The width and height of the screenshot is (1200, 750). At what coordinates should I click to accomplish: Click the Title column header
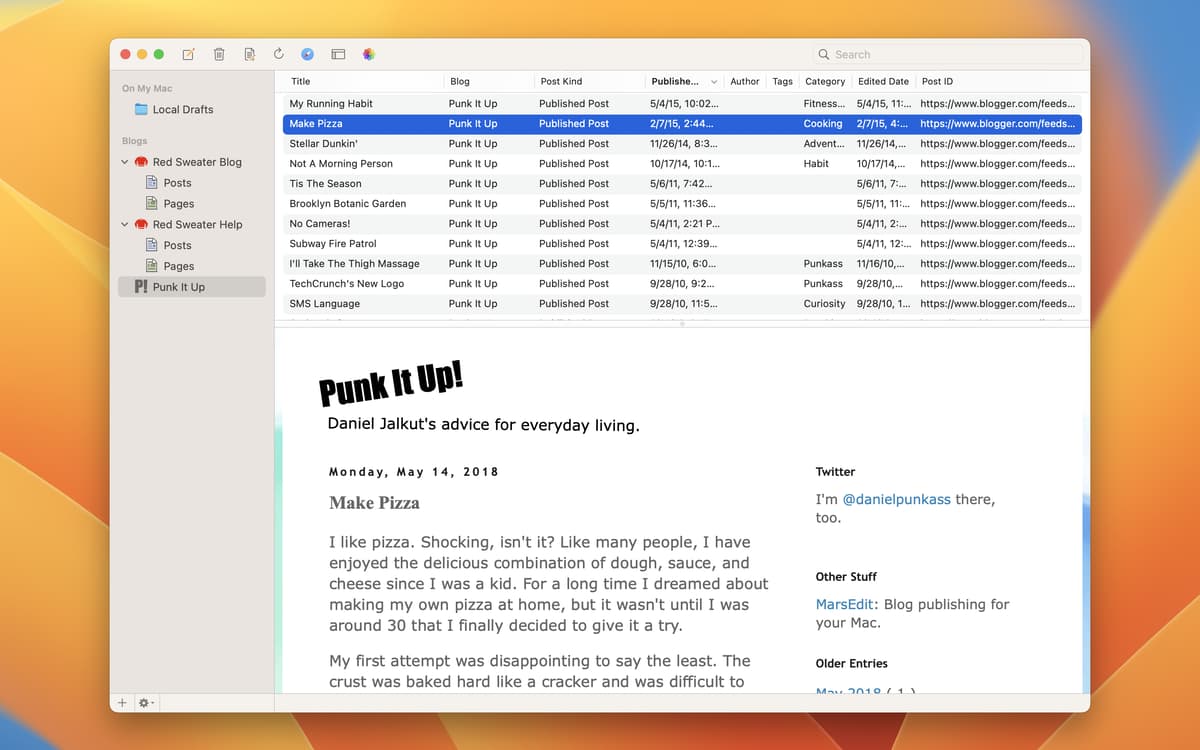[x=301, y=81]
